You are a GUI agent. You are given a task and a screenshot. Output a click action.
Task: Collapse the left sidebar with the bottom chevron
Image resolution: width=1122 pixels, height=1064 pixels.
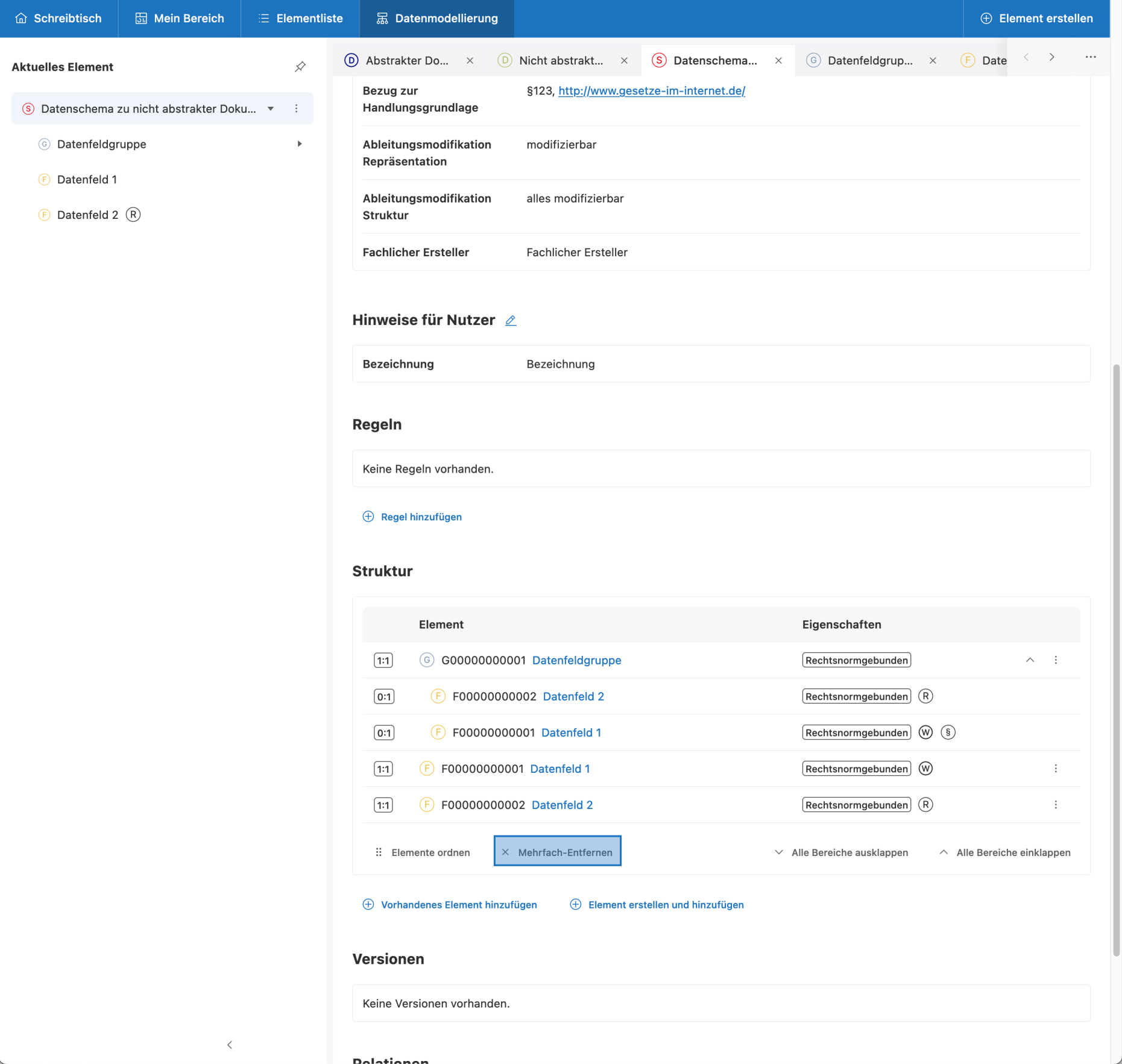tap(230, 1045)
